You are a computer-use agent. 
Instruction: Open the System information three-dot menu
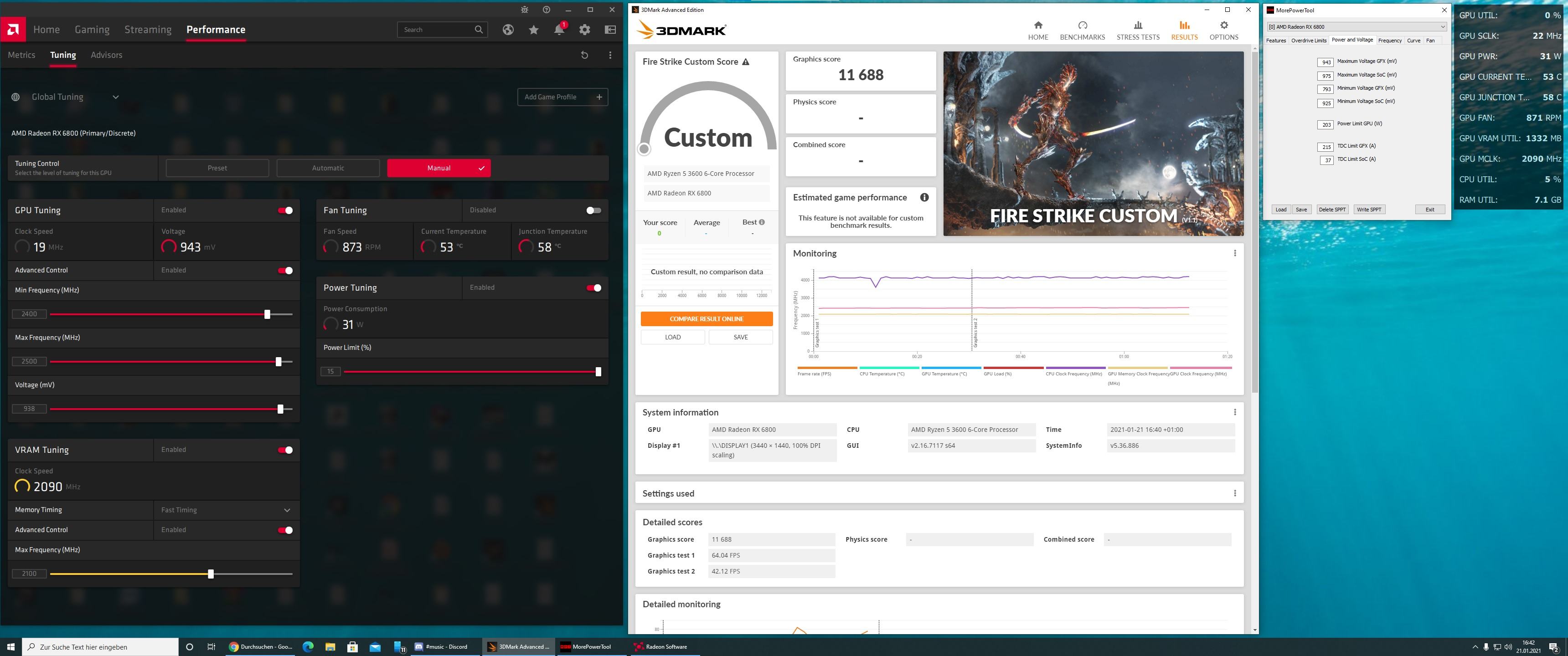(1234, 412)
